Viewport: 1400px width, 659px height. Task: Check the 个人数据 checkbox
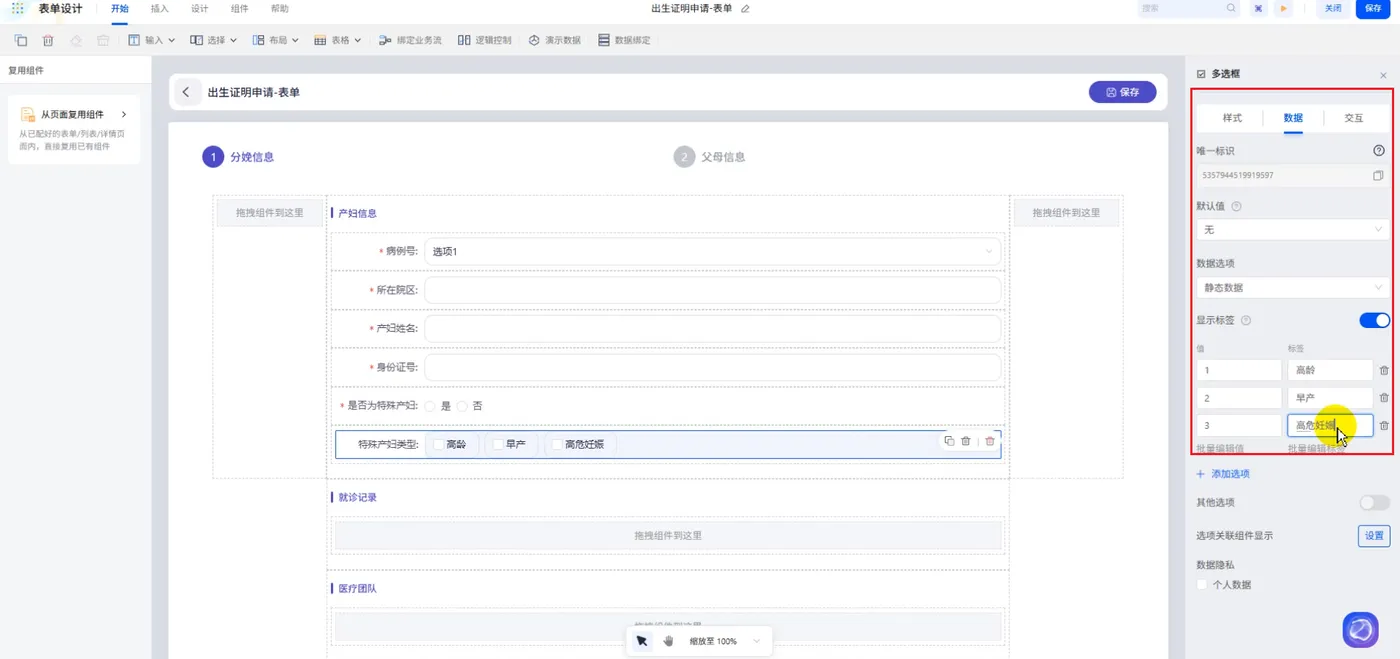(x=1202, y=585)
